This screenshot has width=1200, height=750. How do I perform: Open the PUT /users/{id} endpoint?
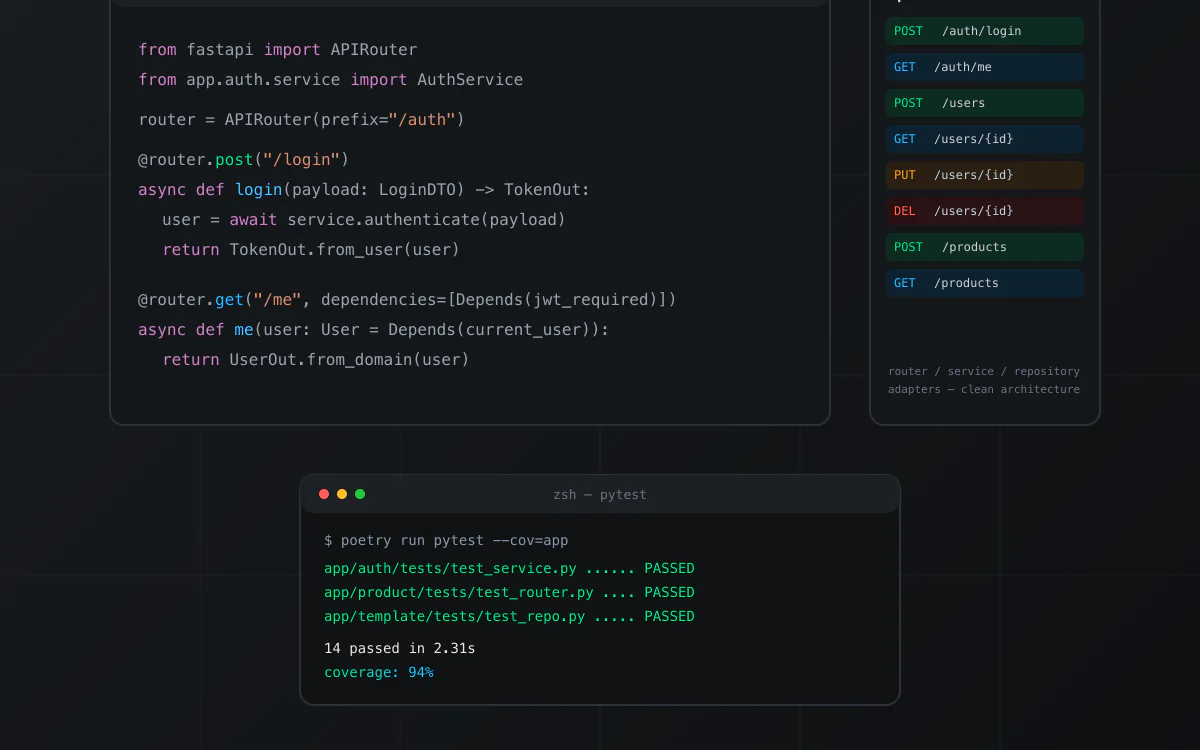(985, 175)
